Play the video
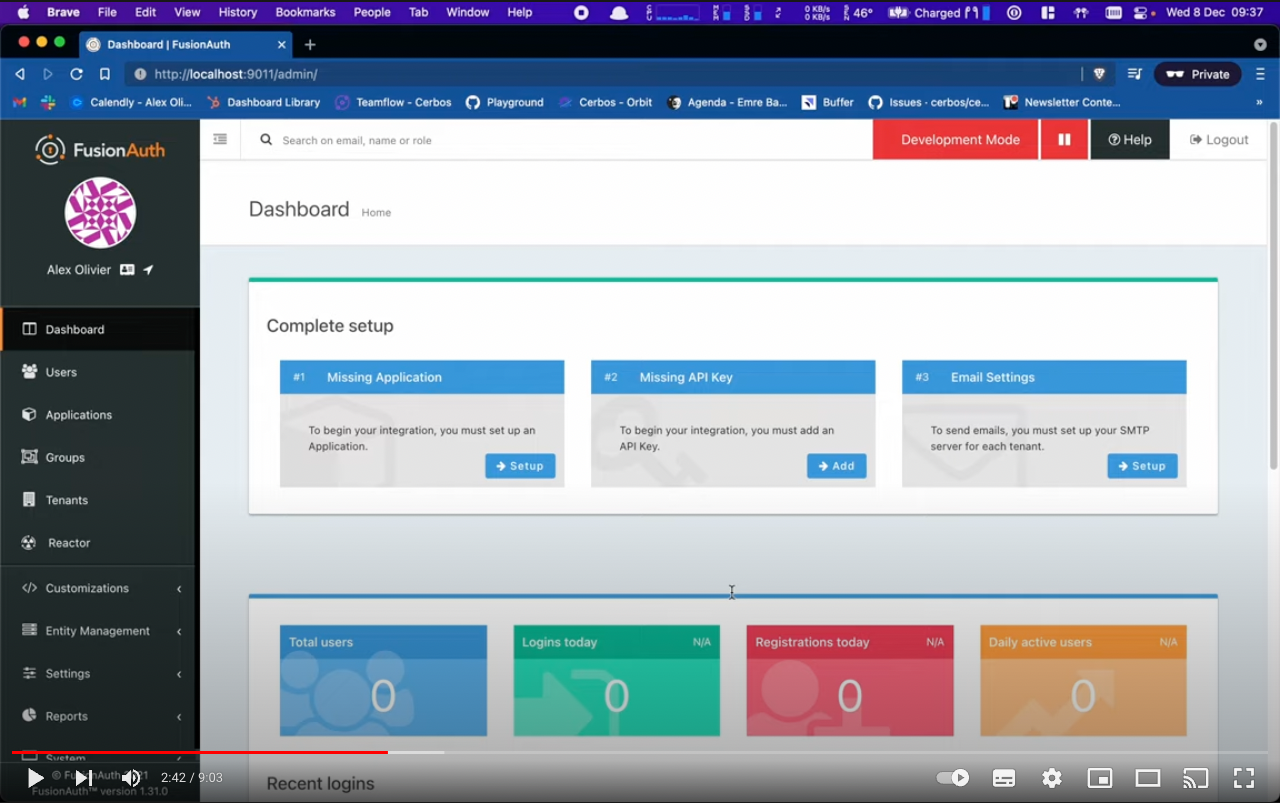This screenshot has width=1280, height=803. point(35,777)
